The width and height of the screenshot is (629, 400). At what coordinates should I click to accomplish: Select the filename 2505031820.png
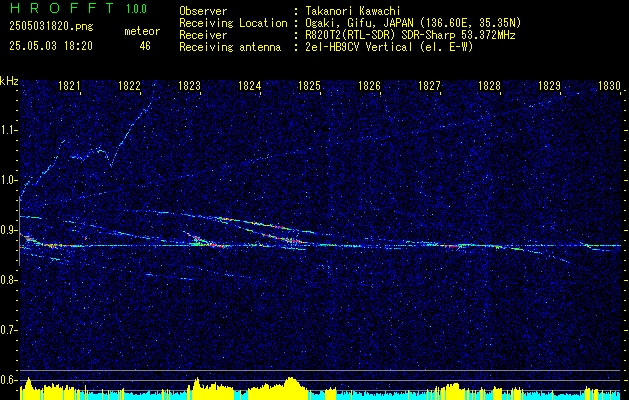tap(51, 27)
